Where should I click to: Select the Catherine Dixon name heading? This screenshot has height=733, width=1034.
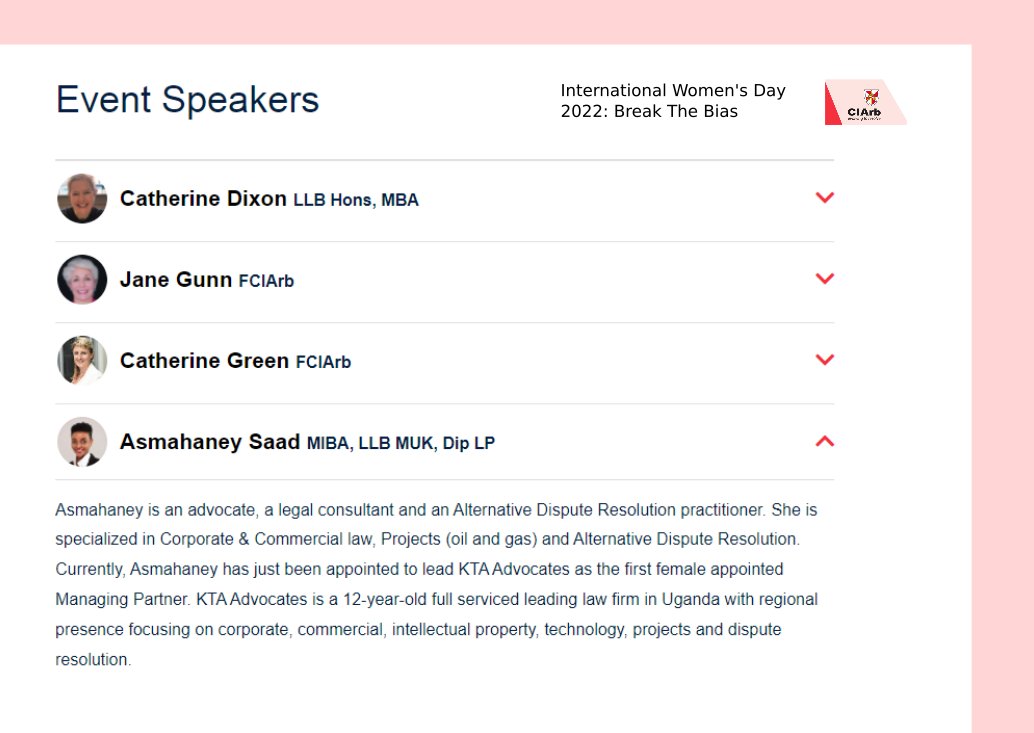[203, 198]
